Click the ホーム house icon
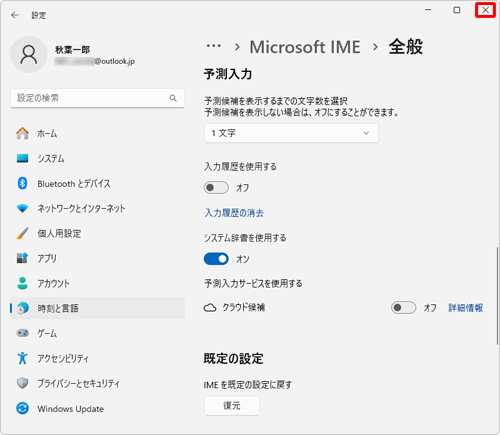The height and width of the screenshot is (435, 500). click(x=22, y=133)
